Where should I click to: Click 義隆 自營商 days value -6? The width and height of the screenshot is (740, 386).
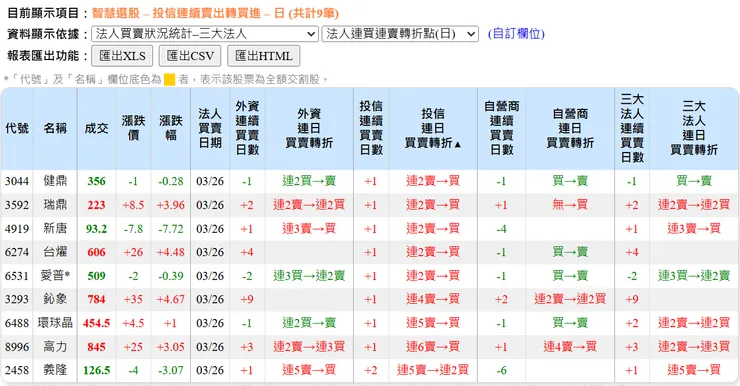point(502,370)
